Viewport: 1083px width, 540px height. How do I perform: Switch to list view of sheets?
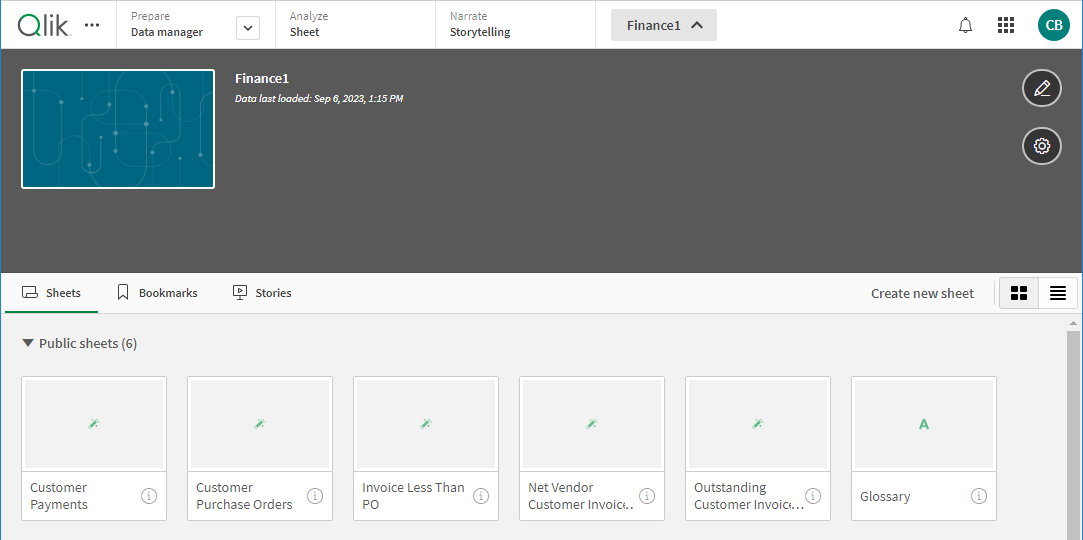coord(1057,293)
